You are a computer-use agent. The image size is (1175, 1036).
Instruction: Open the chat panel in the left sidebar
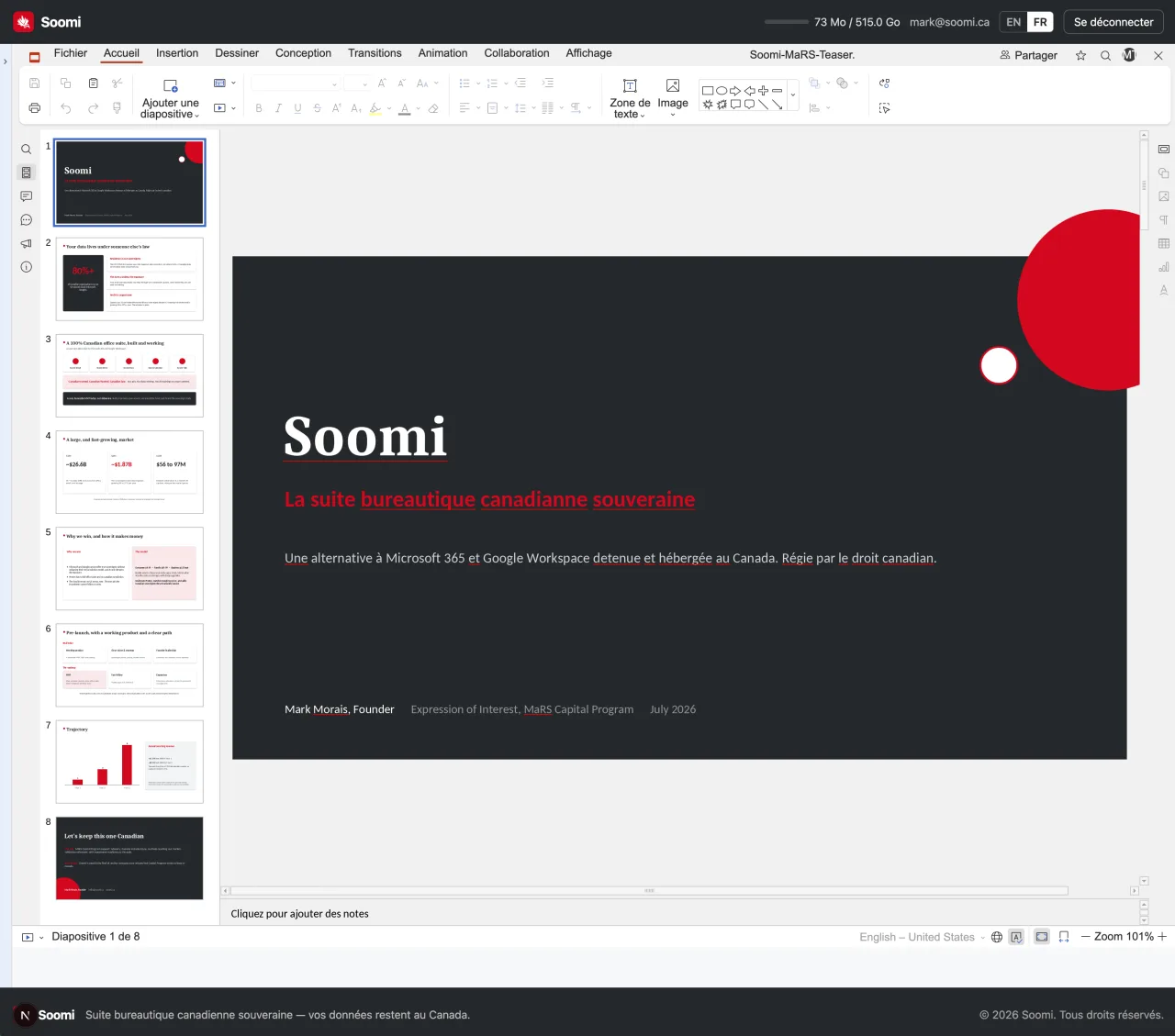pyautogui.click(x=27, y=220)
